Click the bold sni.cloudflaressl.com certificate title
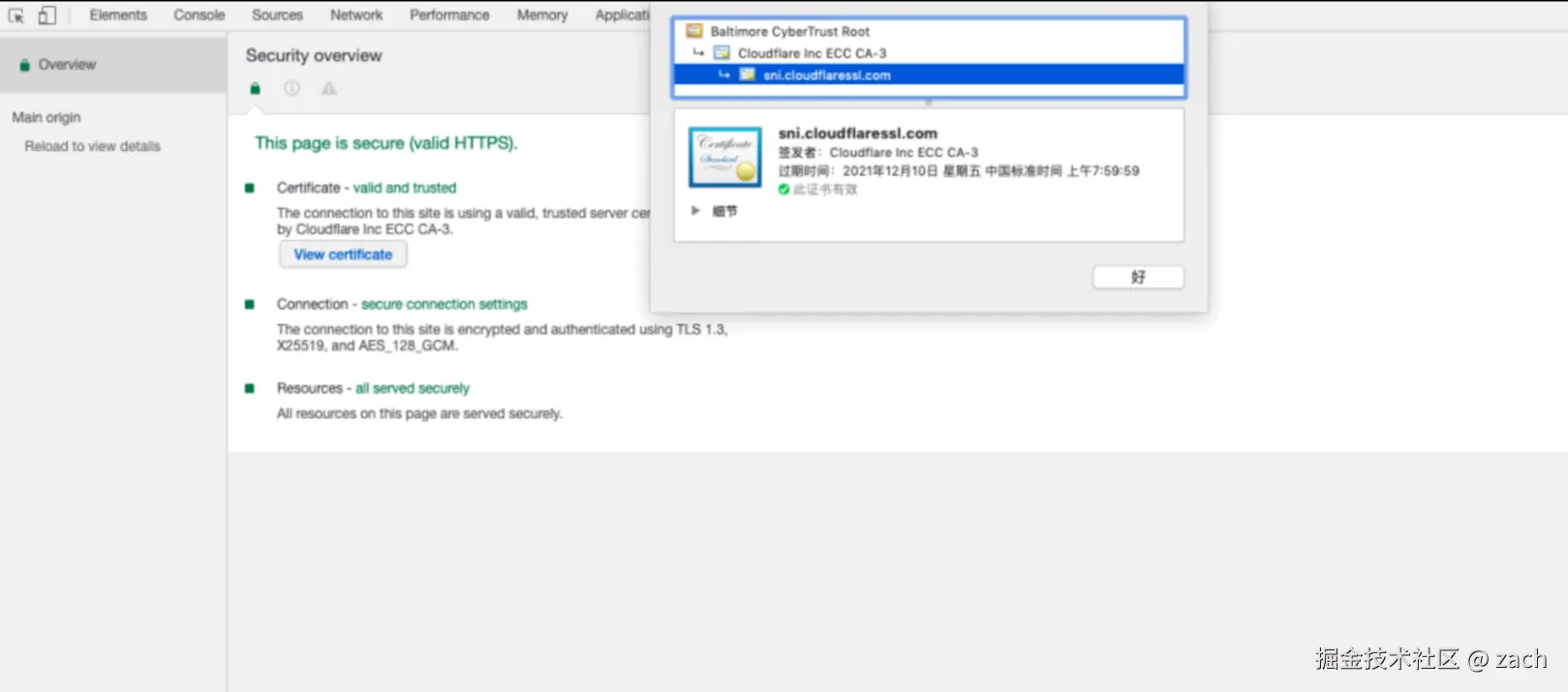The width and height of the screenshot is (1568, 692). click(858, 134)
